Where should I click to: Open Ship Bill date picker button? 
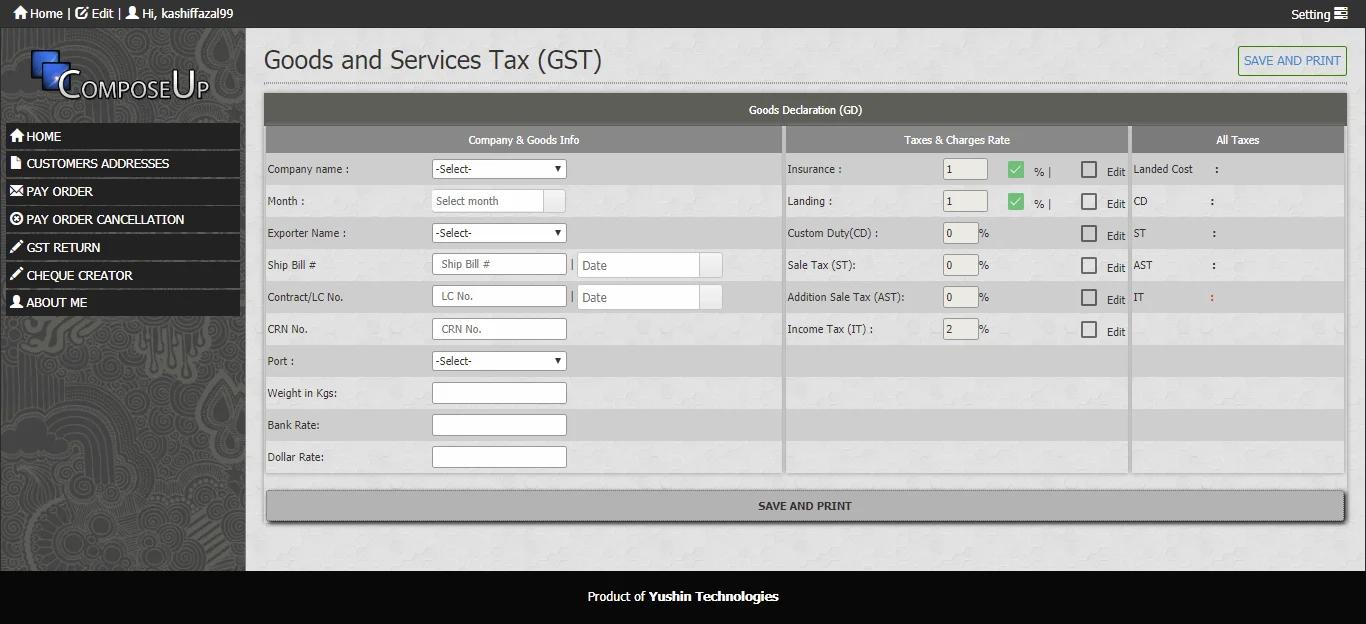(x=710, y=265)
